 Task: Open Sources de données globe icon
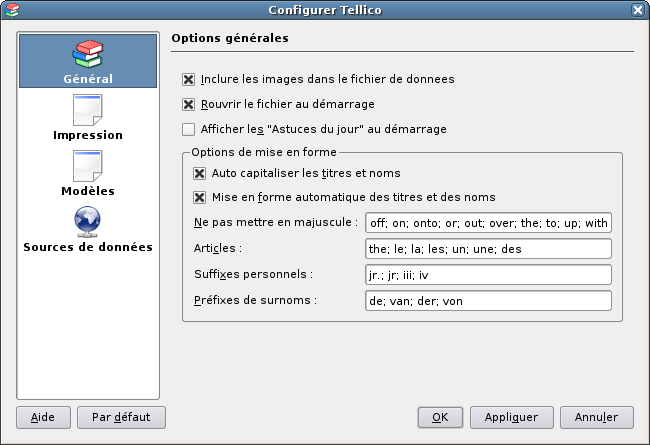87,222
